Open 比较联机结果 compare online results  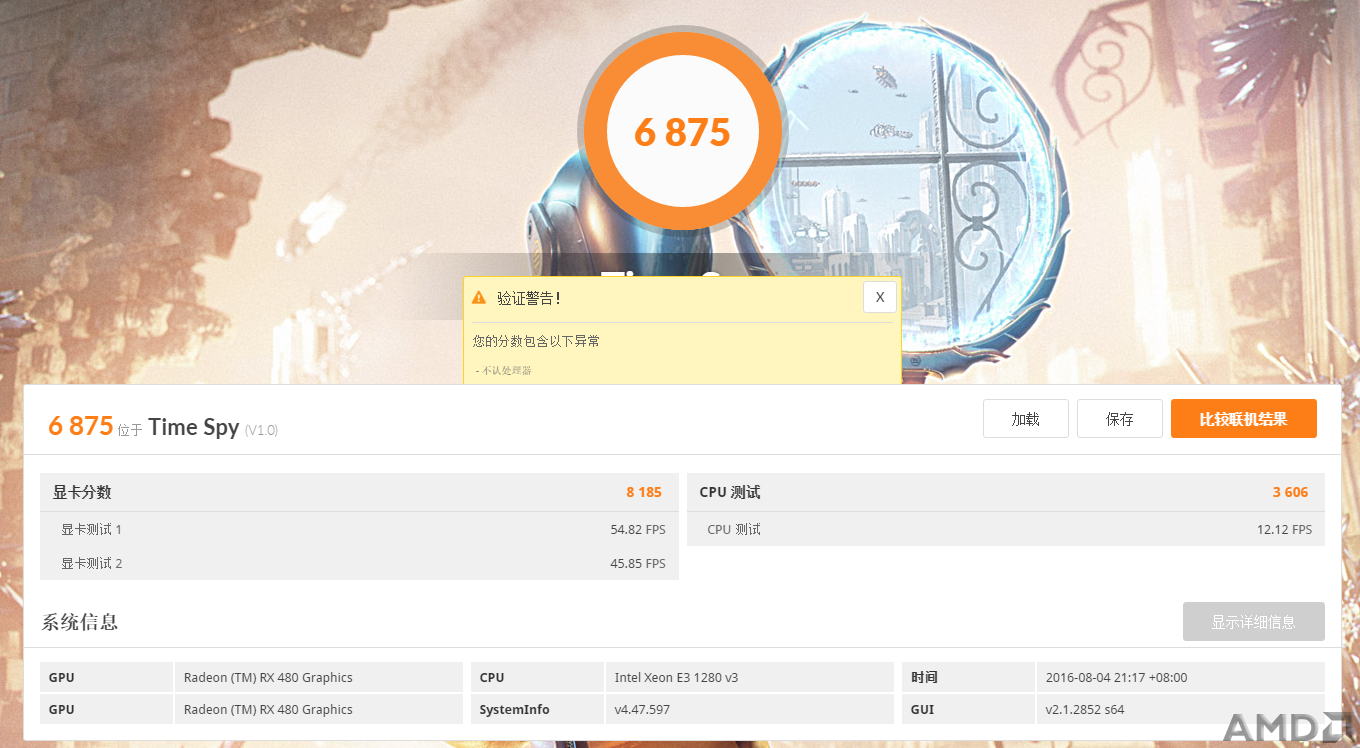(1244, 419)
